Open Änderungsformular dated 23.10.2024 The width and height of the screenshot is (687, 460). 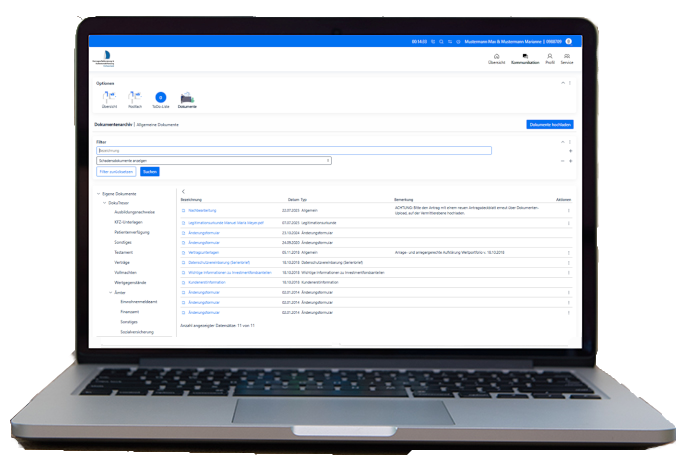pyautogui.click(x=204, y=233)
